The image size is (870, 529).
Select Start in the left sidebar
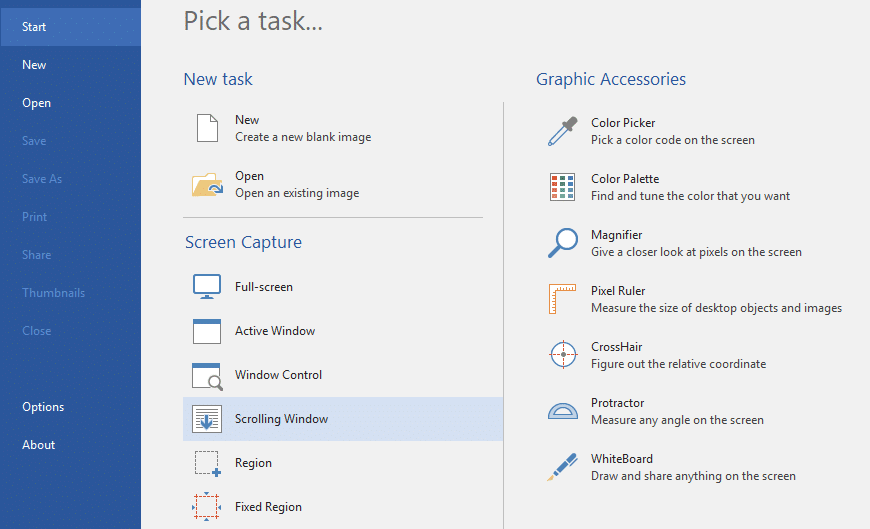(34, 27)
